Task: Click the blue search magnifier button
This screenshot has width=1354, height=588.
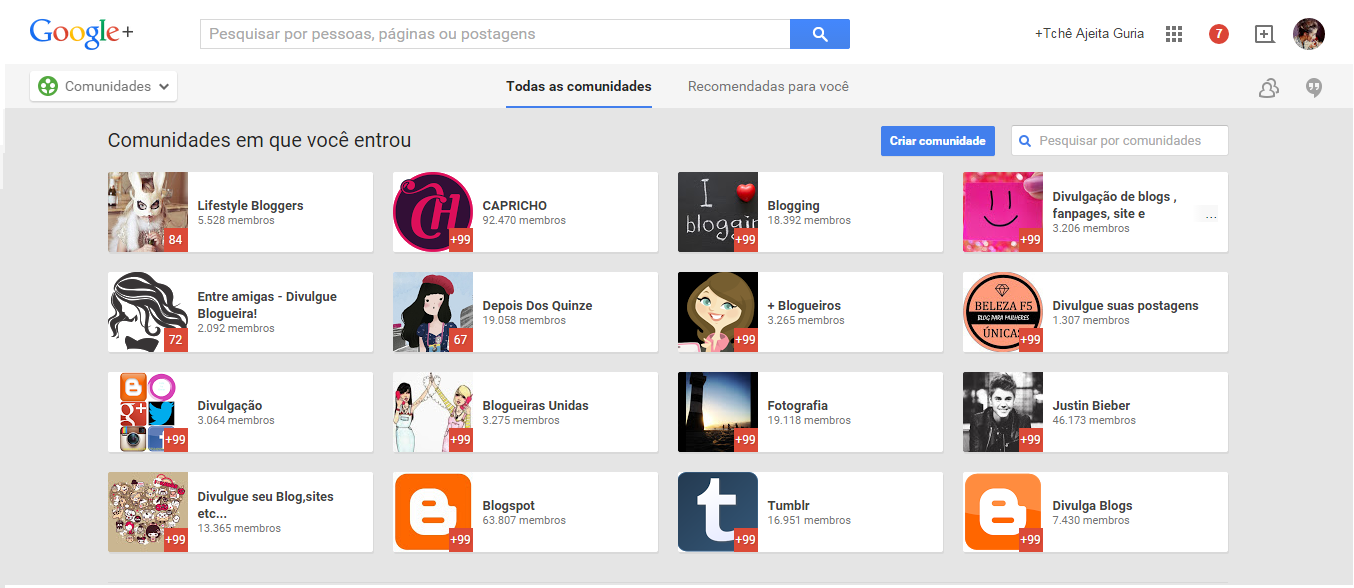Action: coord(820,34)
